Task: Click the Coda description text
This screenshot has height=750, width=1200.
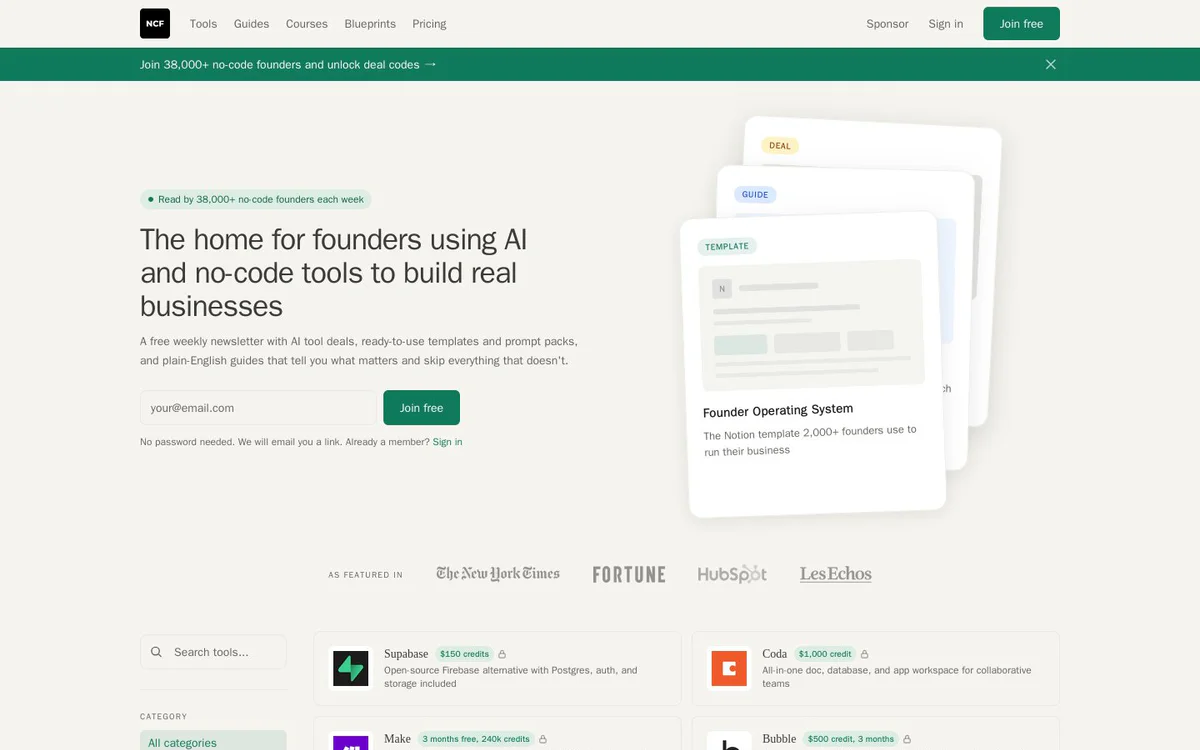Action: (897, 677)
